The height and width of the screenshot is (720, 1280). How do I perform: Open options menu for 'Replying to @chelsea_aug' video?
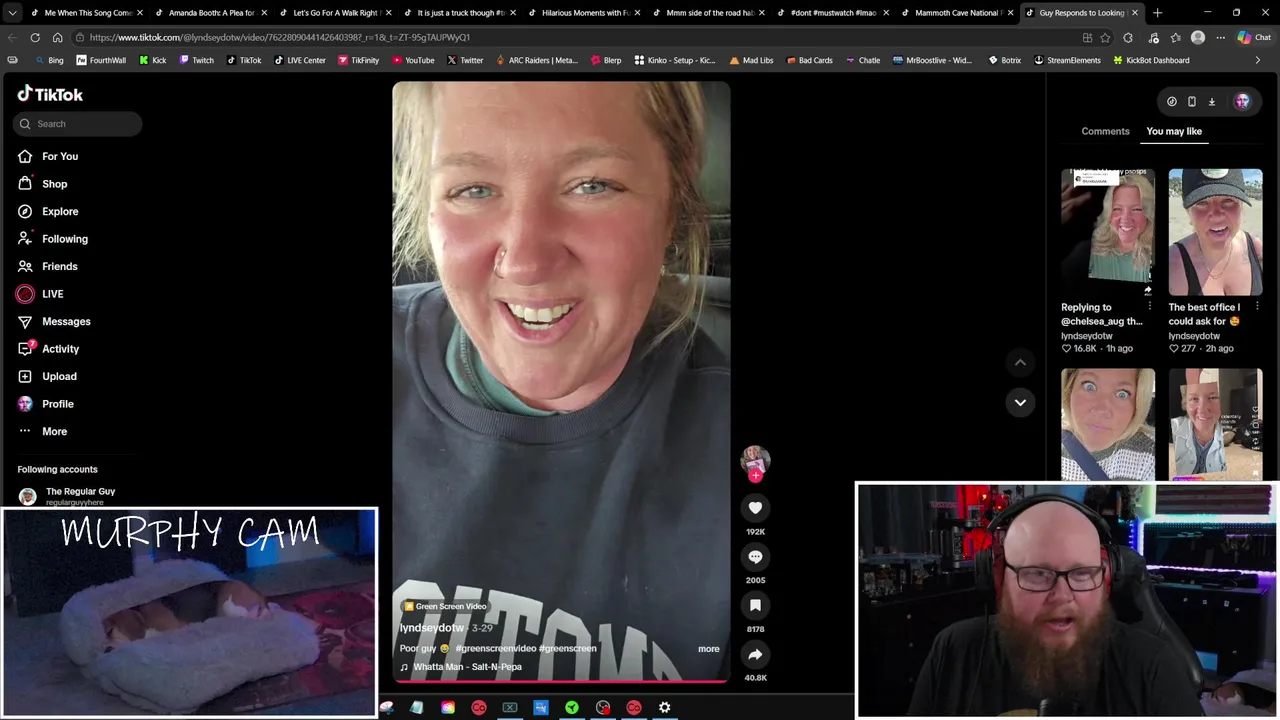click(1149, 306)
